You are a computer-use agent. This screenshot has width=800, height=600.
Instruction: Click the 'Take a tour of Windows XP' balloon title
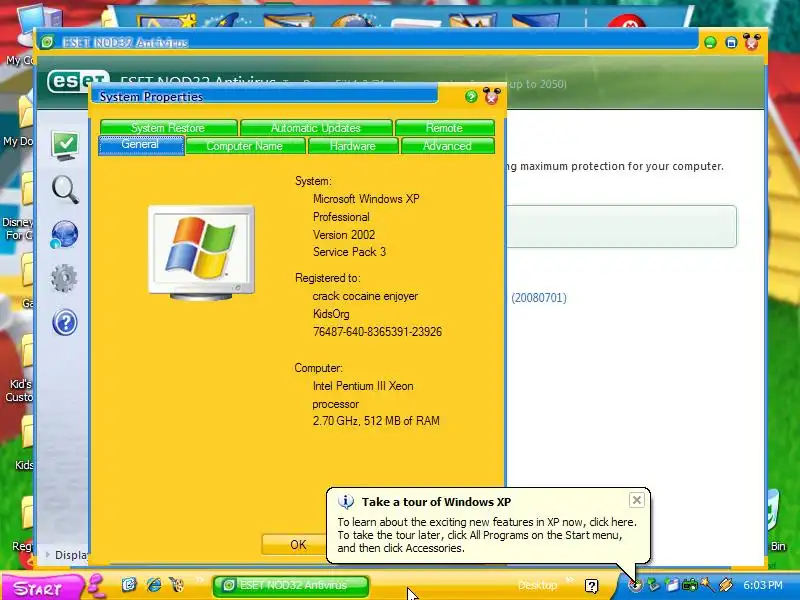436,502
